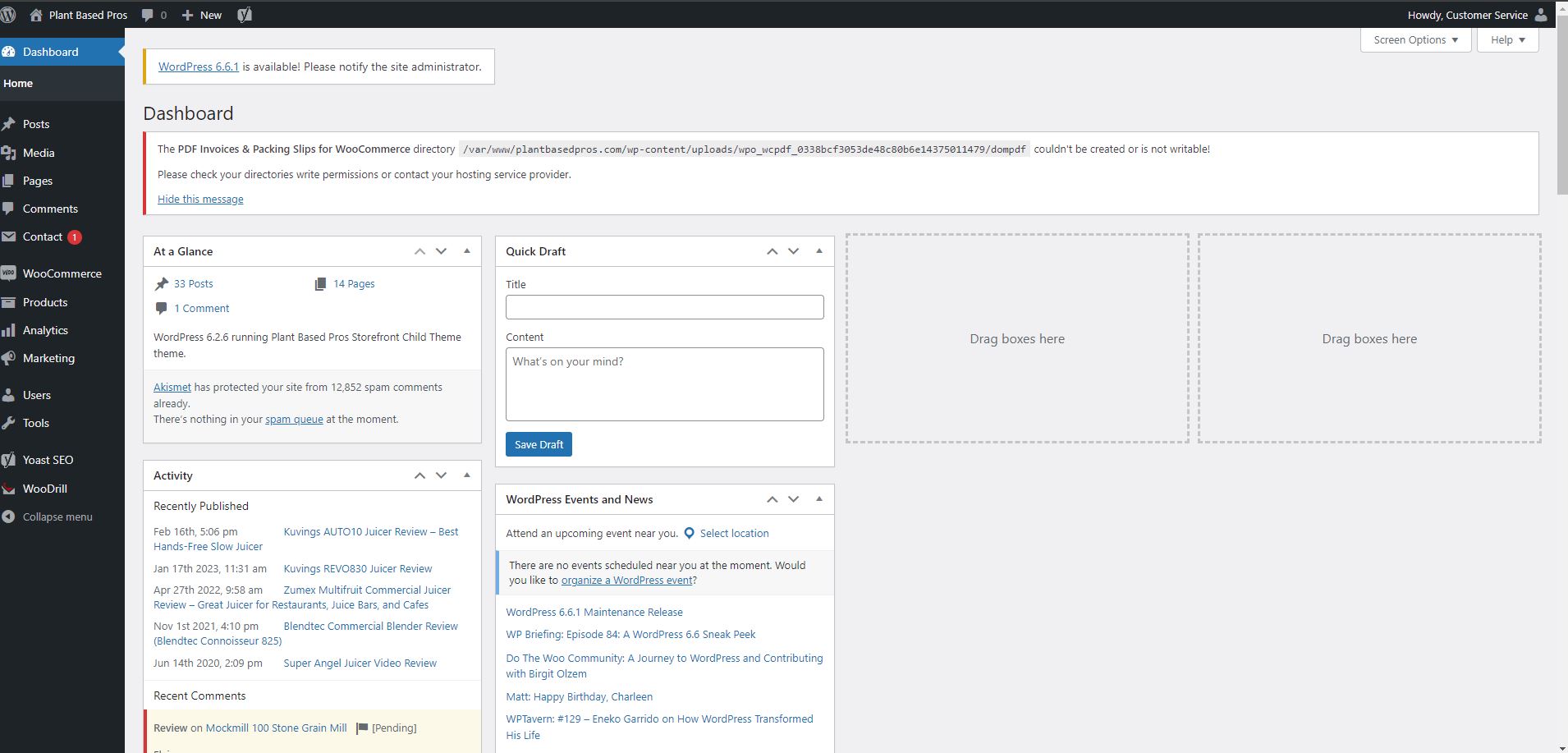Open Mockmill 100 Stone Grain Mill link
1568x753 pixels.
[x=277, y=728]
